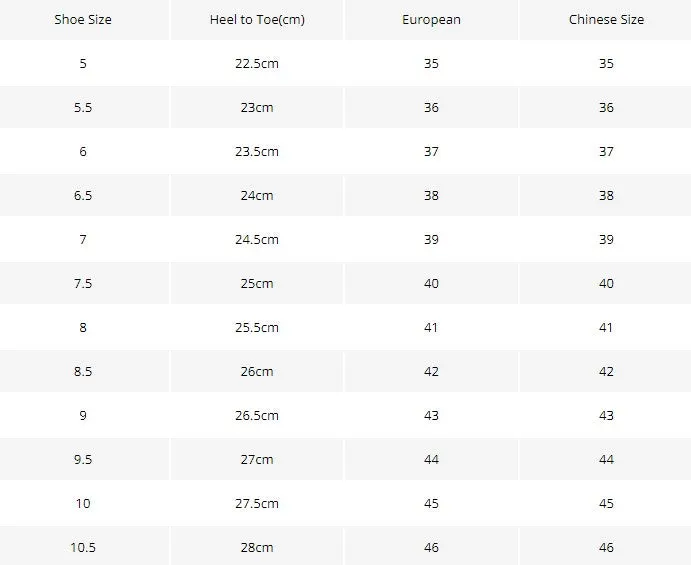Click the 26.5cm measurement cell

257,416
